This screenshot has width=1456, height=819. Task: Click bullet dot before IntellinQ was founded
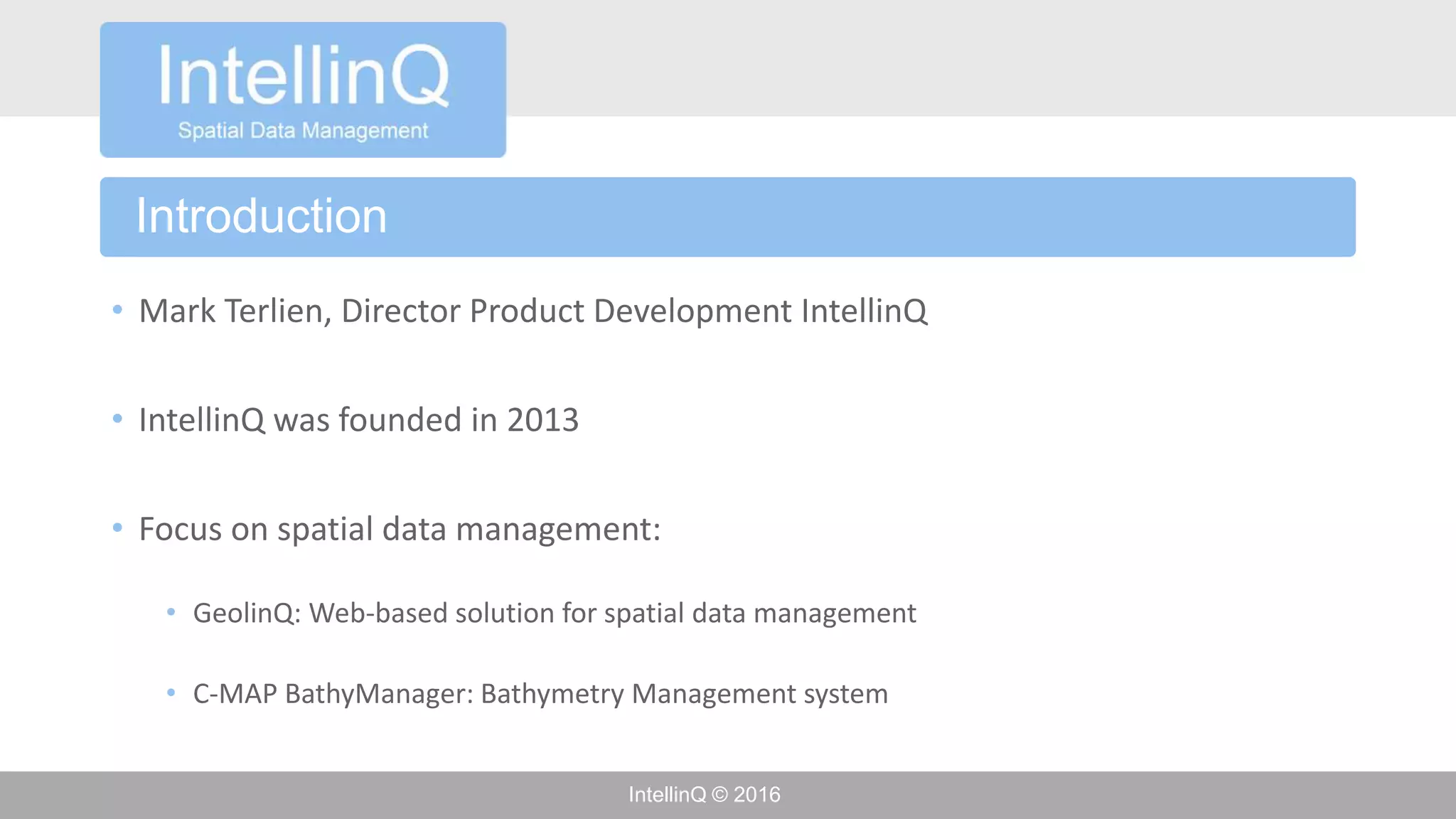click(118, 419)
